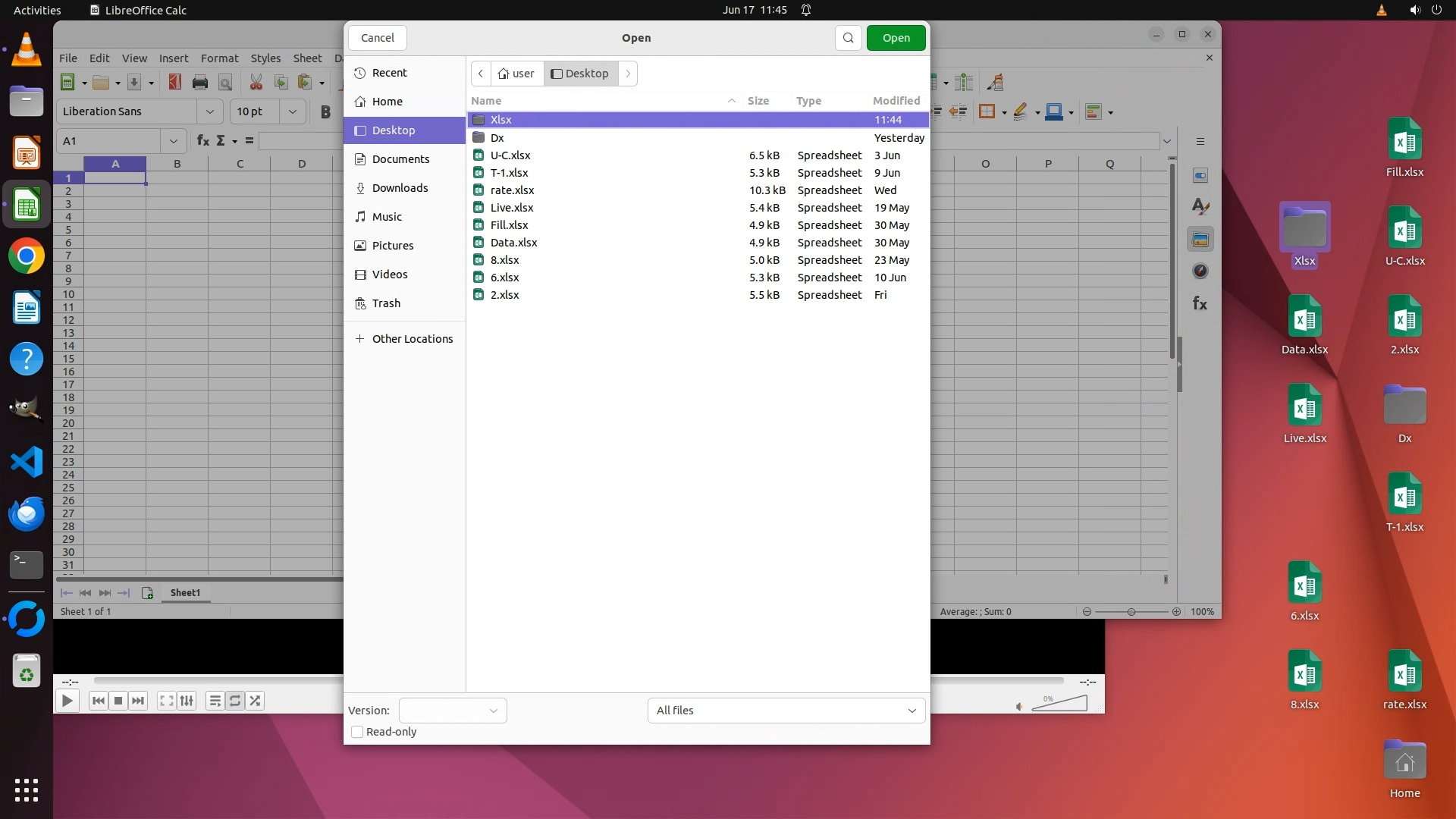
Task: Open the Functions sidebar fx icon
Action: point(1200,303)
